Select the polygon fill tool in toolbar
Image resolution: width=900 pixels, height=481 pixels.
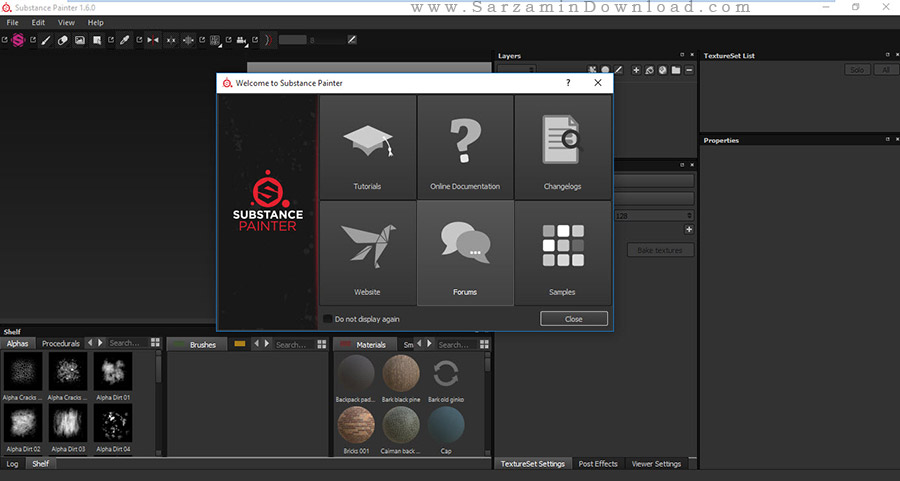[x=96, y=40]
